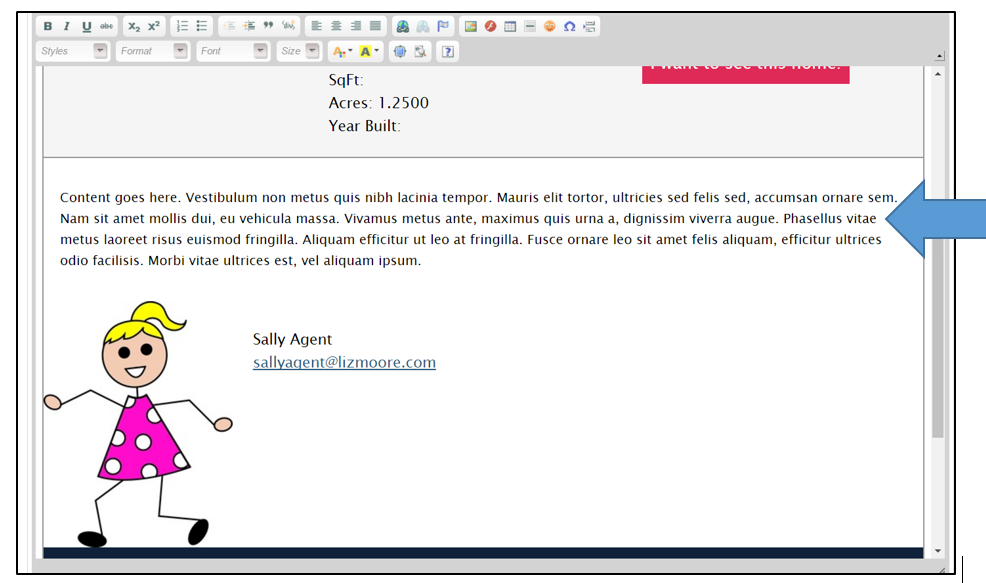Insert a table into the editor
Image resolution: width=986 pixels, height=583 pixels.
[x=510, y=27]
